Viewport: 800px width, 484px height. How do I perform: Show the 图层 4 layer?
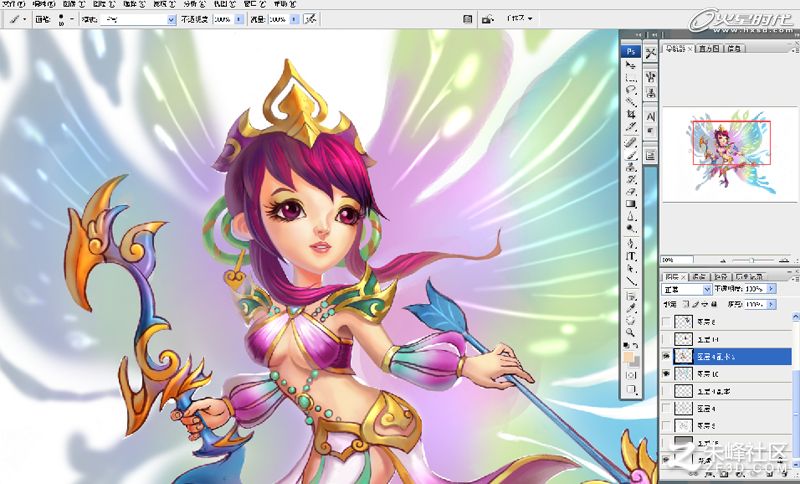[x=666, y=407]
